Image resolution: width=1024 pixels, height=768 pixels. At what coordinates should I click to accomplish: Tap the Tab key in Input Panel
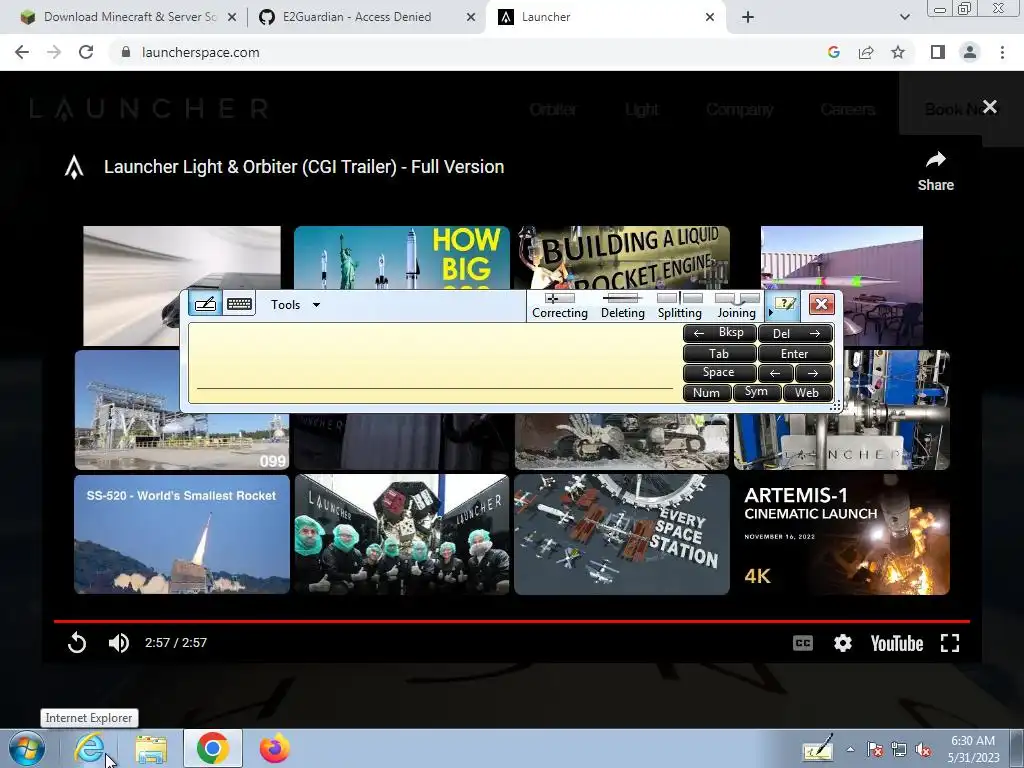coord(719,353)
